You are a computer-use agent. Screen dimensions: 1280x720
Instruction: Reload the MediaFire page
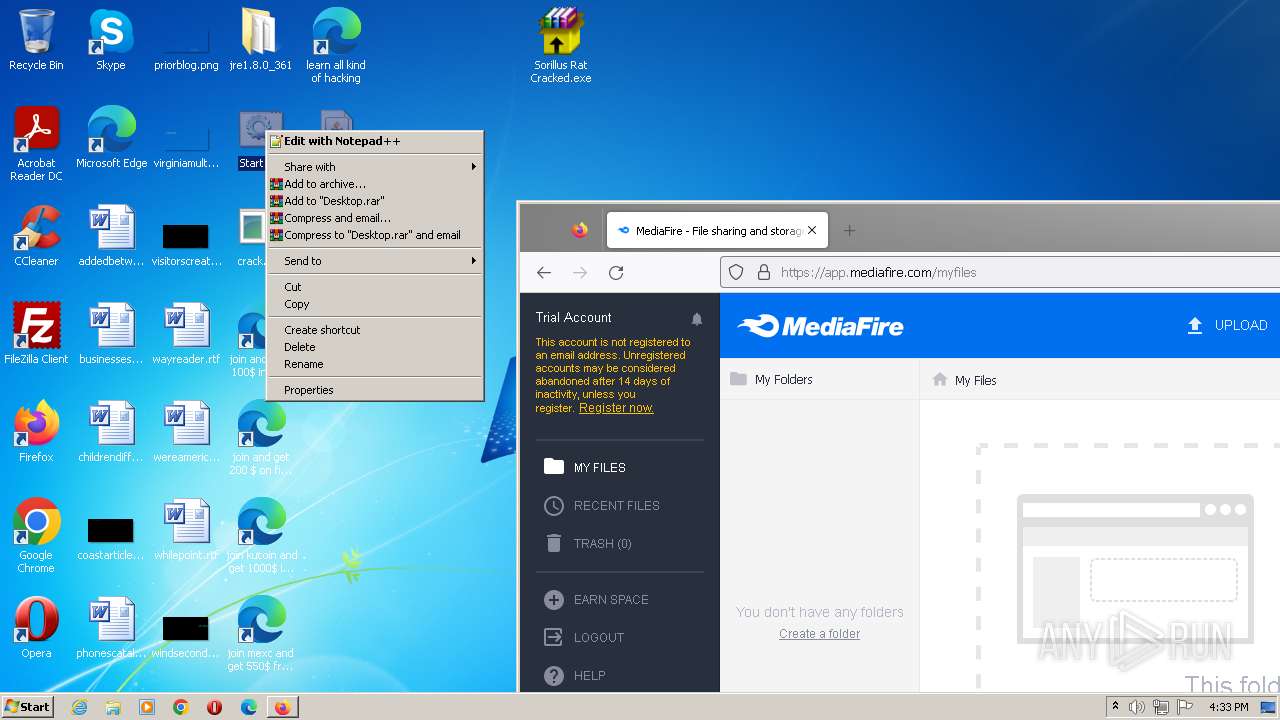click(616, 272)
